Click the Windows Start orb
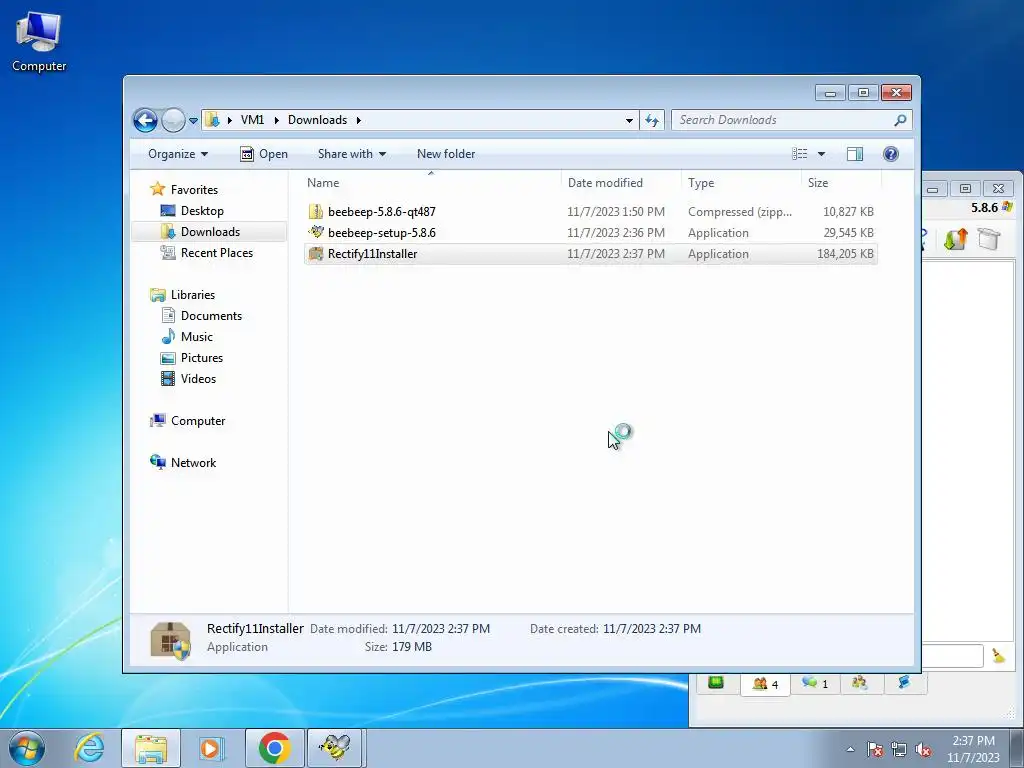 pos(27,748)
